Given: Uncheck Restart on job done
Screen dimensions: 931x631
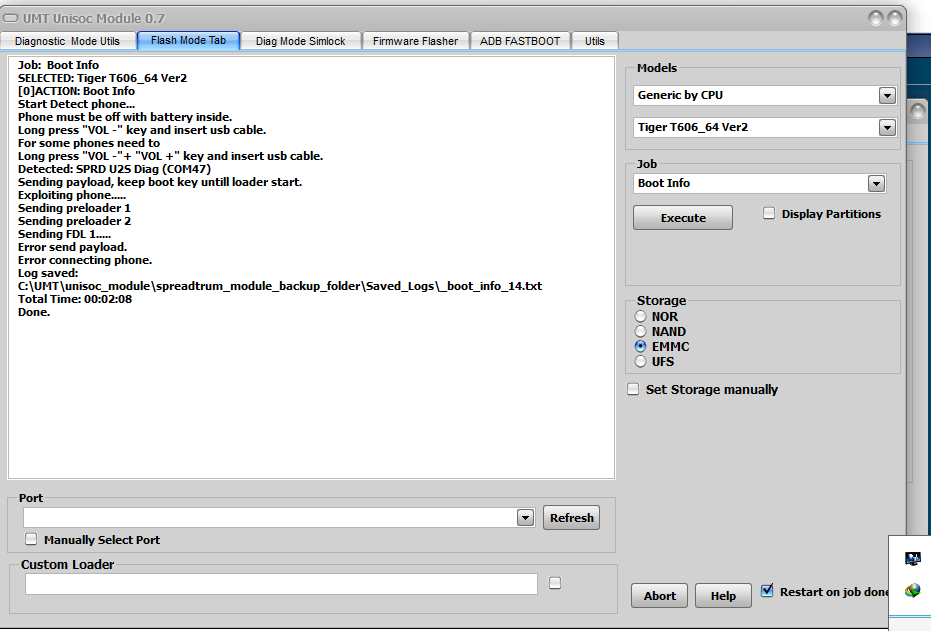Looking at the screenshot, I should (x=767, y=591).
